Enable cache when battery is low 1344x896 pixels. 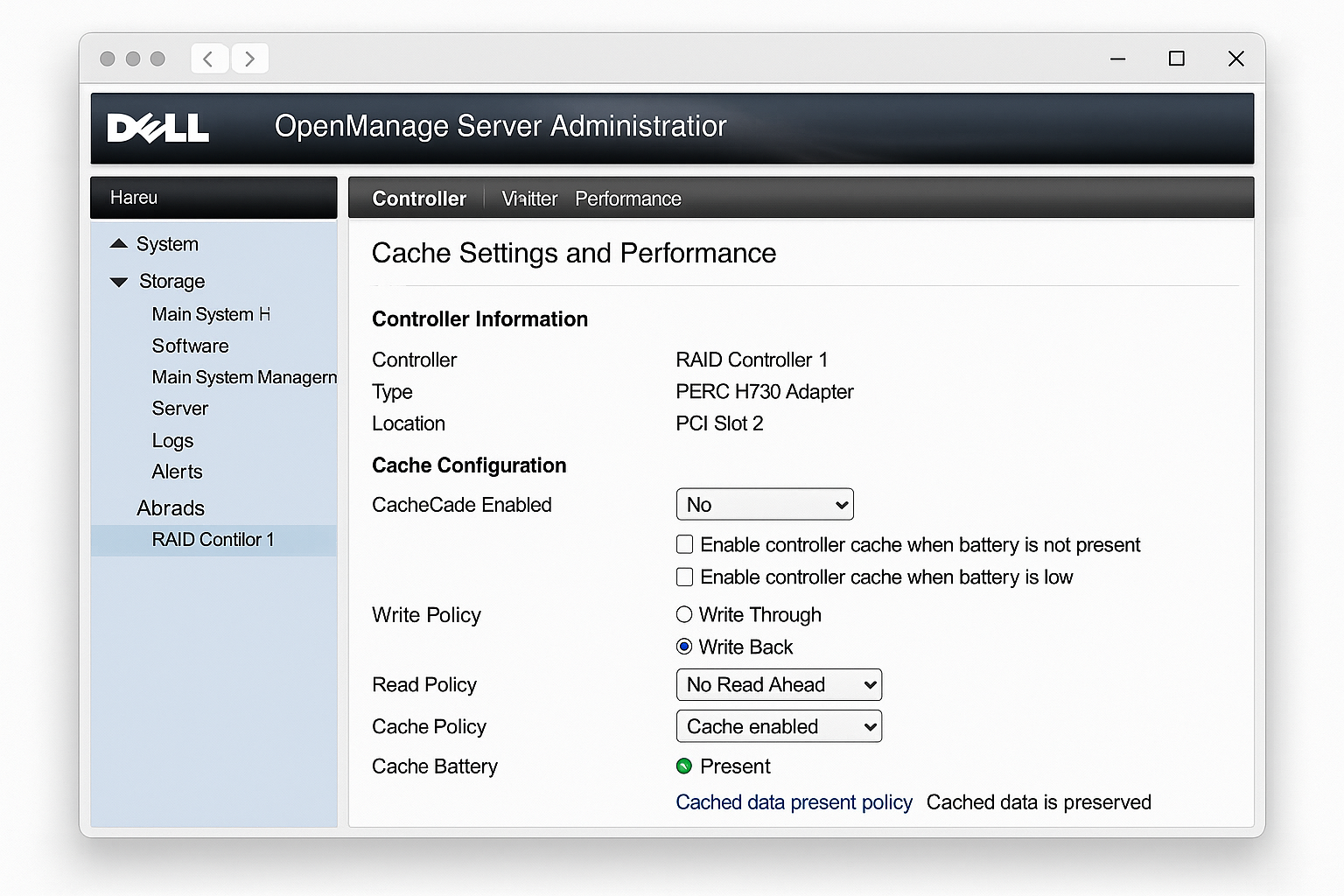(685, 577)
